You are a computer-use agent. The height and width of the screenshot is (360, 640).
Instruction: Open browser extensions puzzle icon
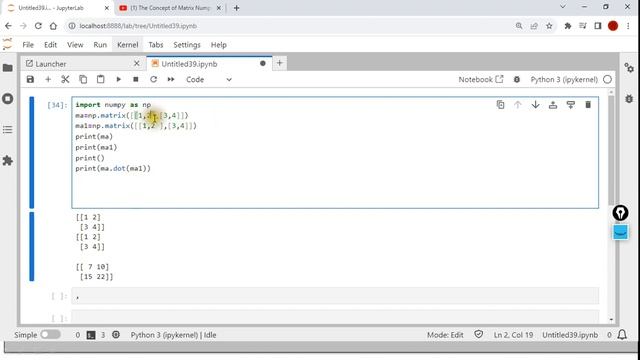[x=568, y=26]
